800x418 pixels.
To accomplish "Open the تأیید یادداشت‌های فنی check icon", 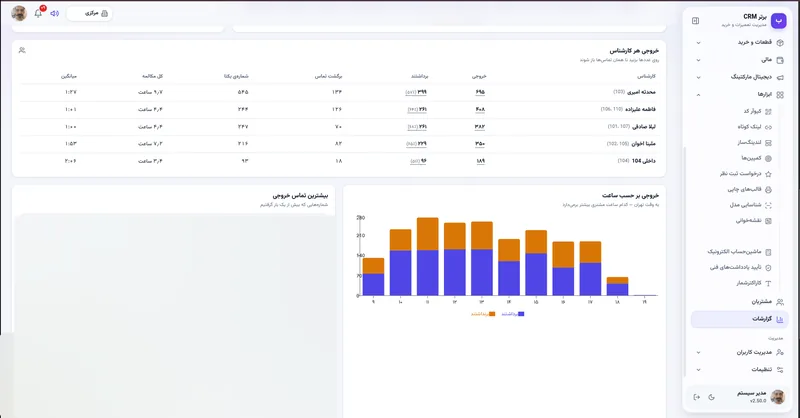I will pyautogui.click(x=768, y=267).
